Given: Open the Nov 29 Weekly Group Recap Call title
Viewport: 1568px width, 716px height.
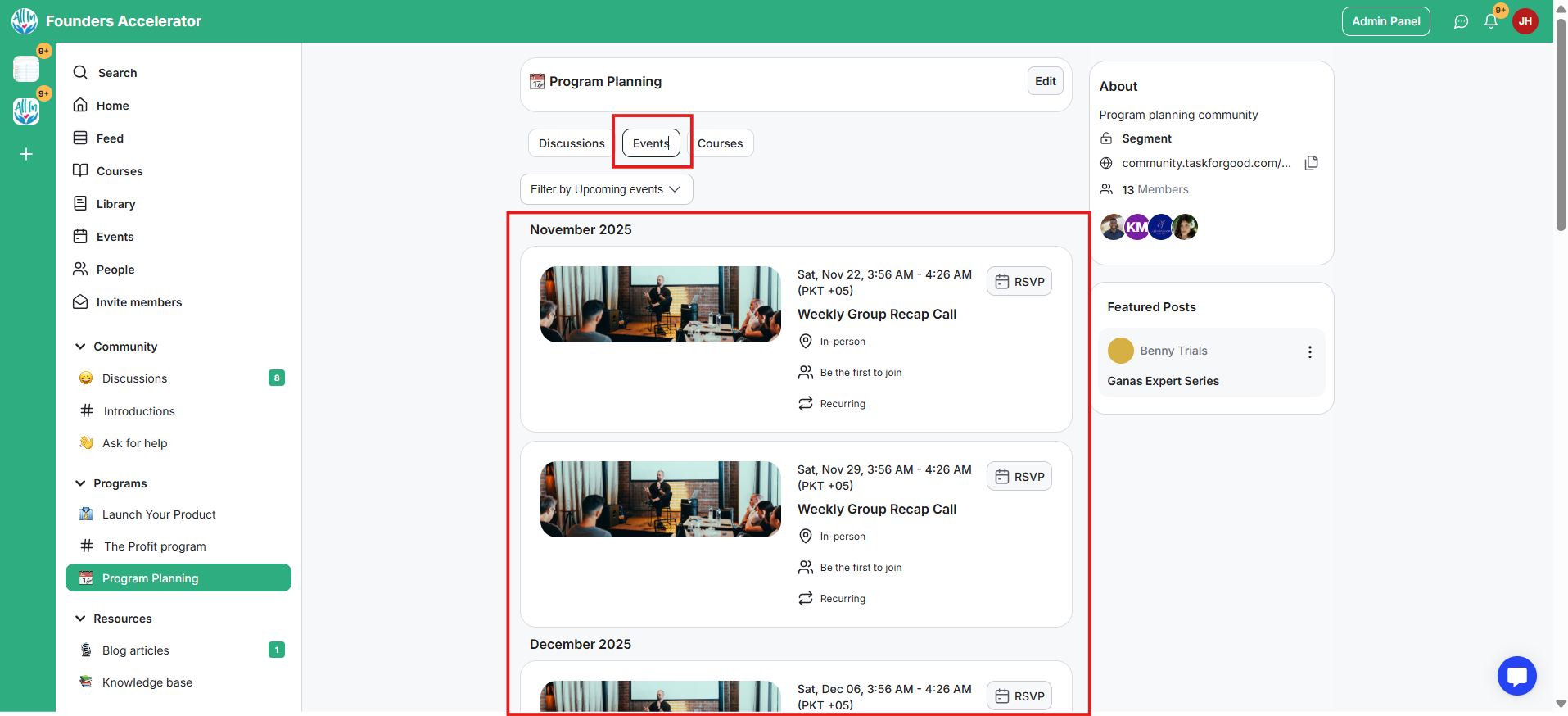Looking at the screenshot, I should (x=877, y=509).
